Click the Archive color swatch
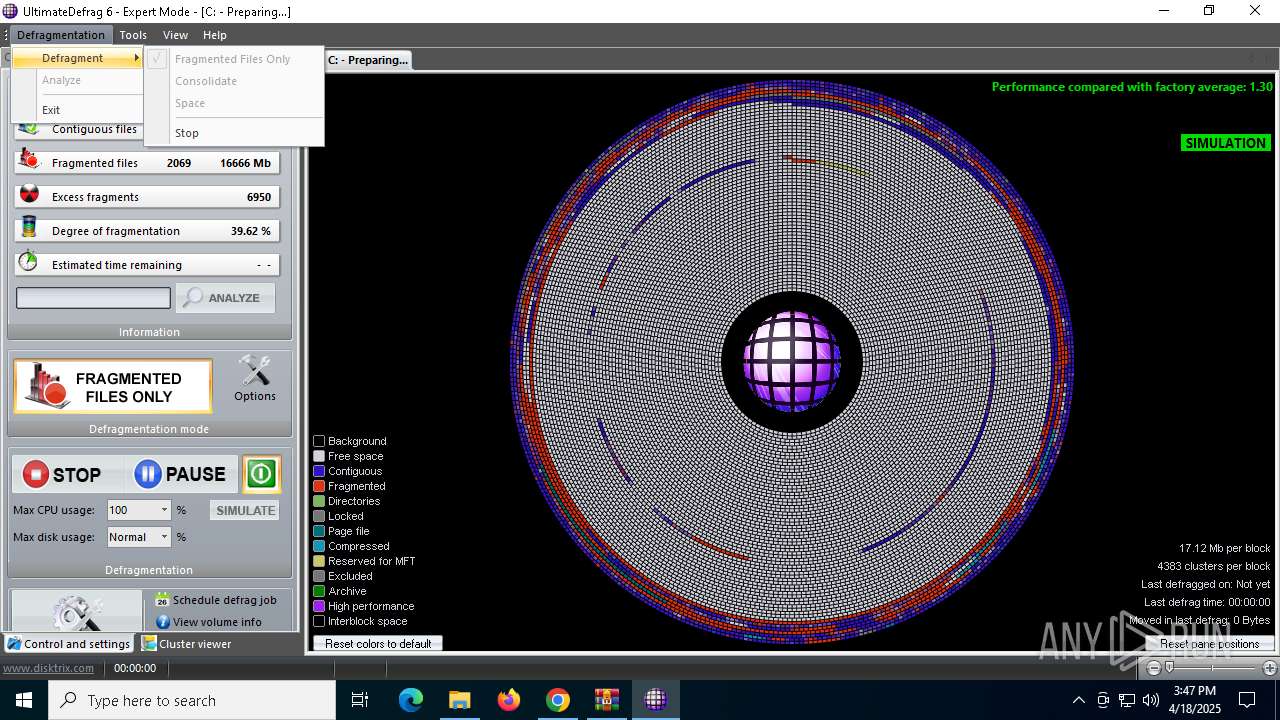The width and height of the screenshot is (1280, 720). tap(319, 591)
